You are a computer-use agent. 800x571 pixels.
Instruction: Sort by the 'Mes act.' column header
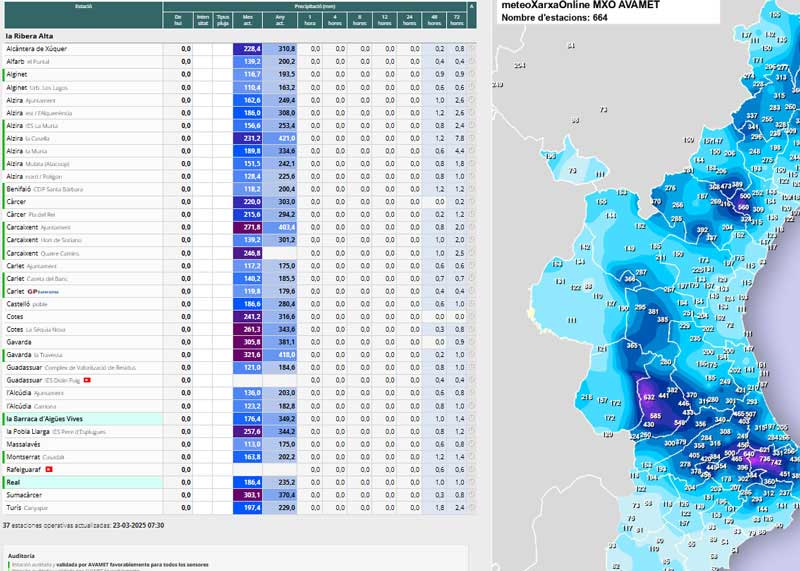point(248,20)
